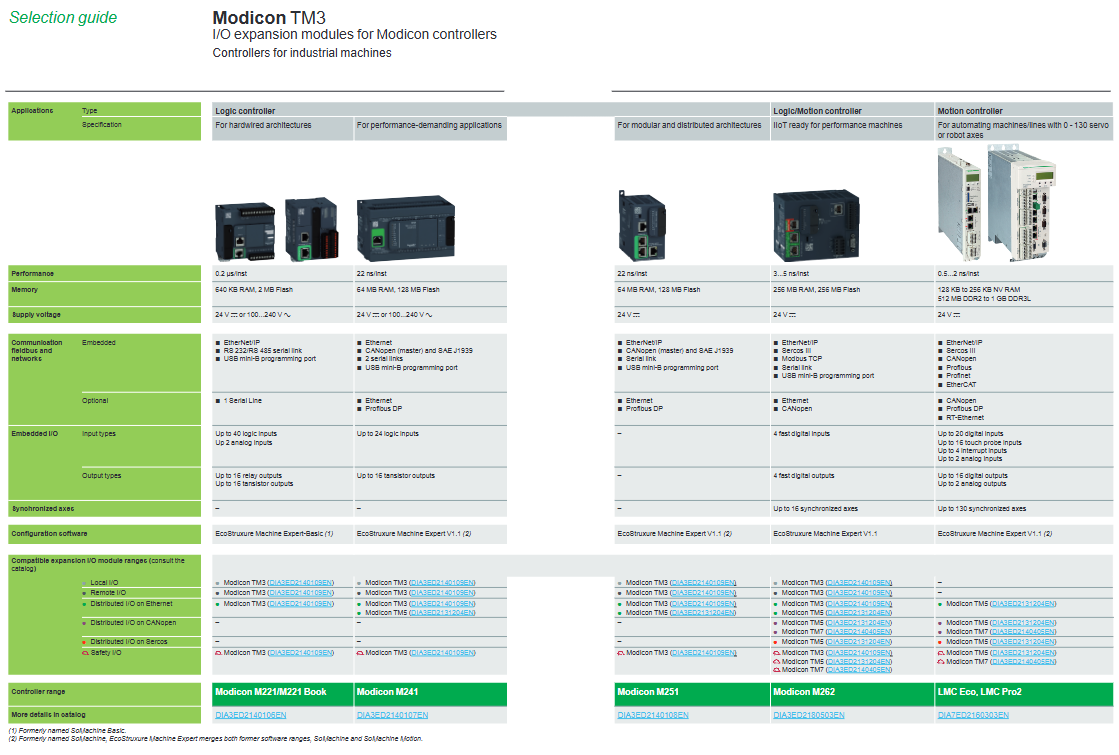Click the 'Modicon TM3' page title

point(269,17)
